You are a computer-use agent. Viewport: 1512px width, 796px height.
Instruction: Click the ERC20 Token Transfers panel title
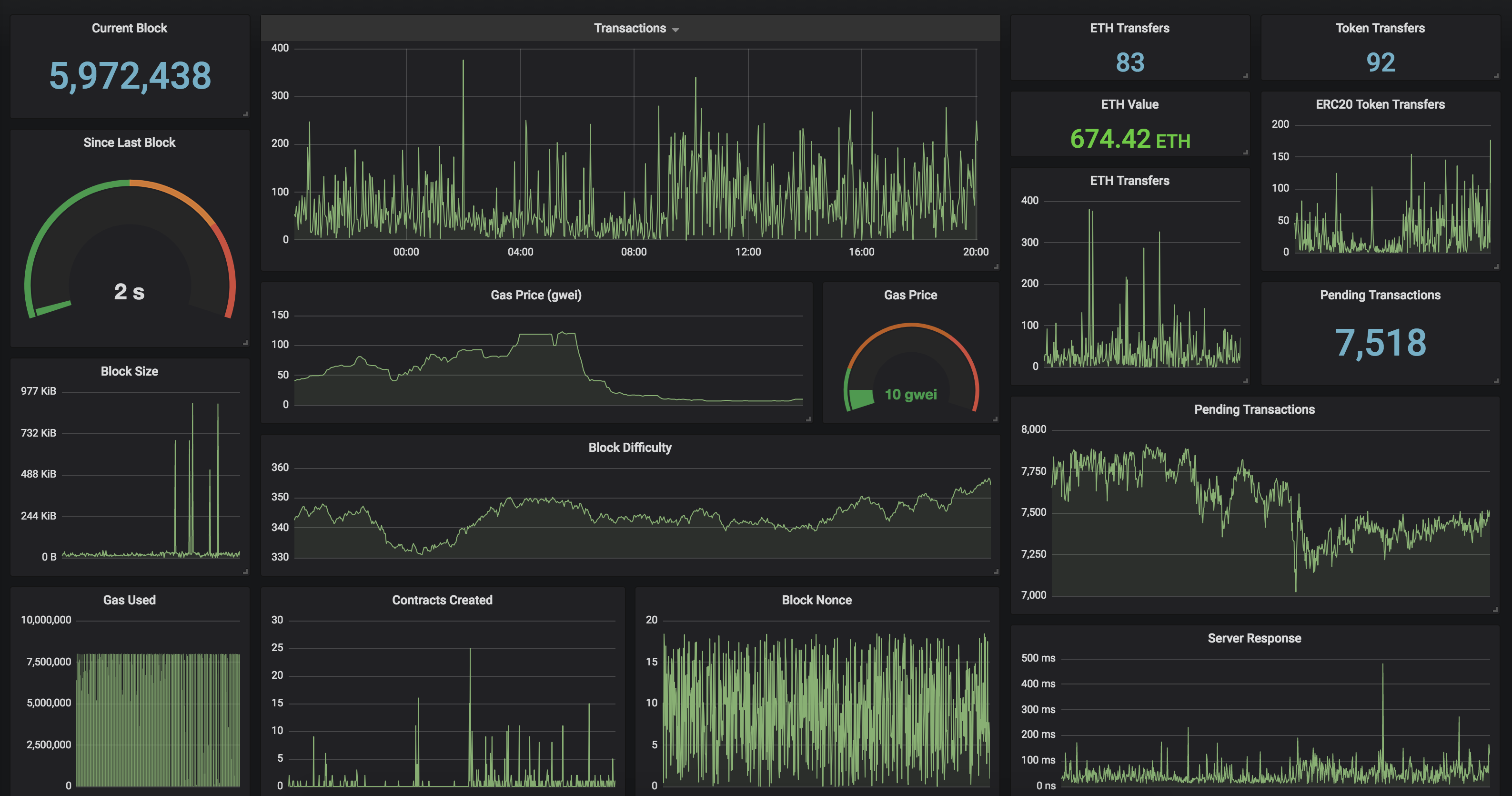click(x=1380, y=104)
